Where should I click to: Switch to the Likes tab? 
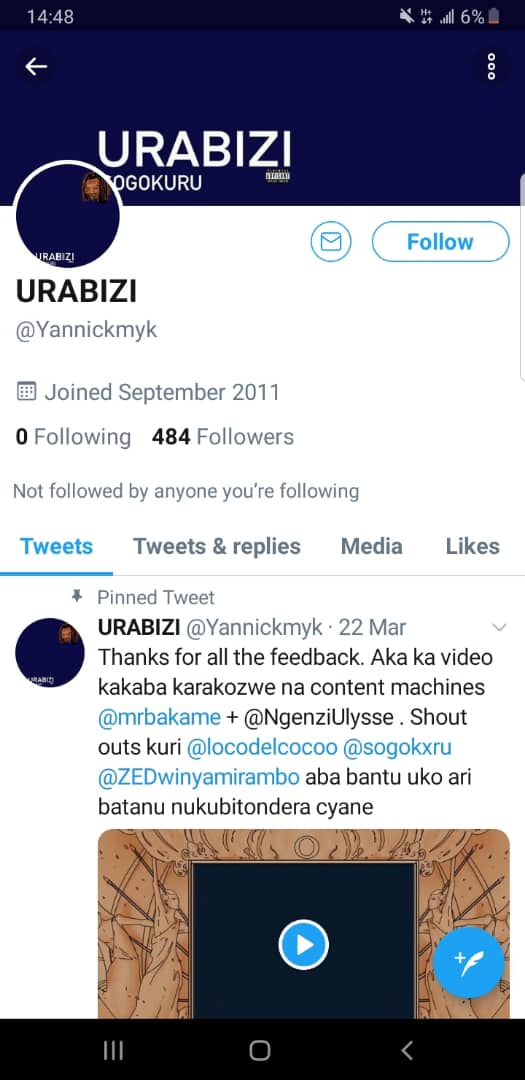[x=473, y=546]
